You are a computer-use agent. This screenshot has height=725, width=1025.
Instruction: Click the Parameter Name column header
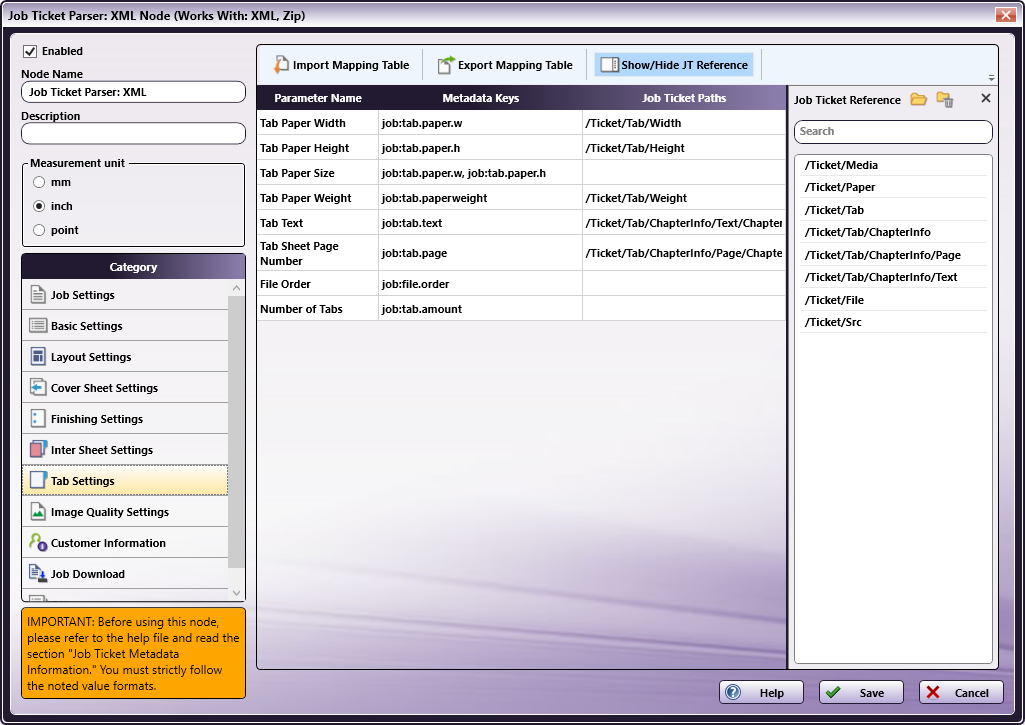click(x=318, y=98)
